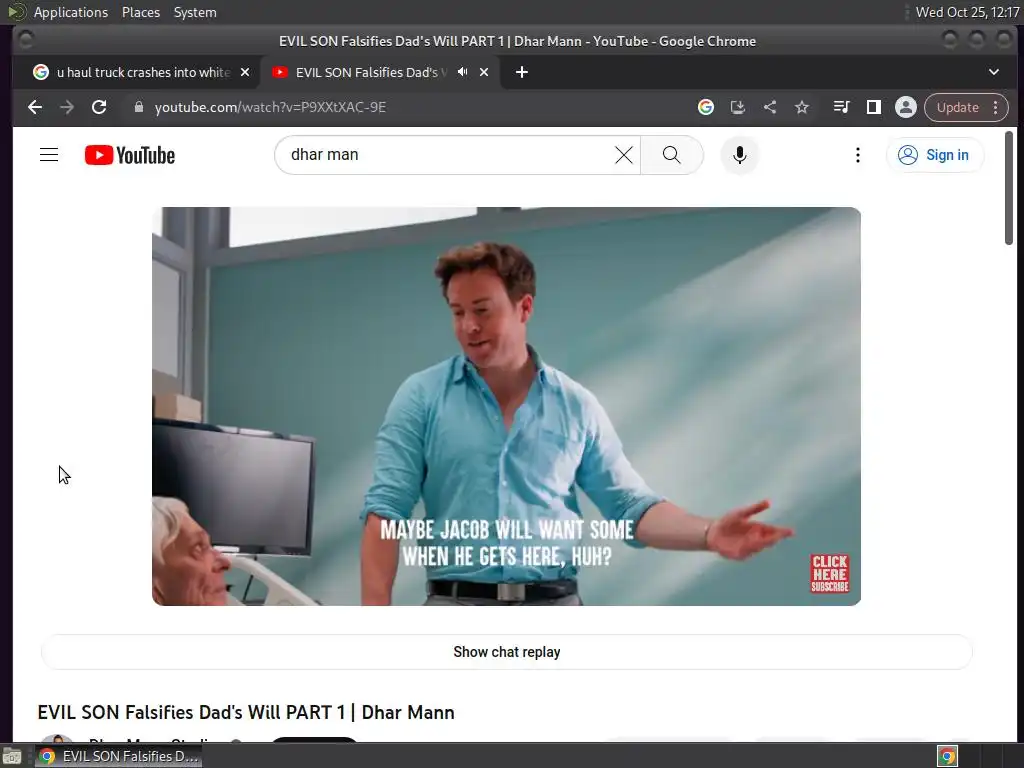
Task: Open the Places menu
Action: [x=140, y=12]
